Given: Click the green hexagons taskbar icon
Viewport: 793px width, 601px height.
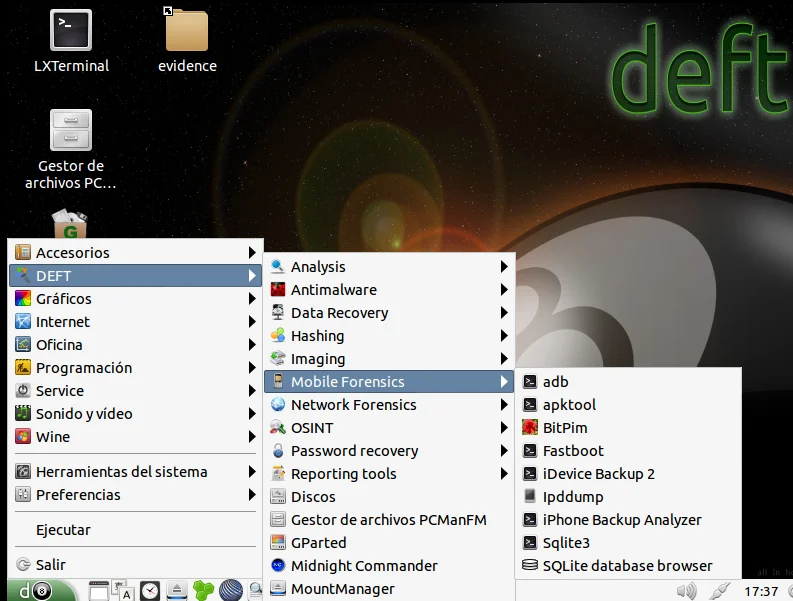Looking at the screenshot, I should click(203, 590).
